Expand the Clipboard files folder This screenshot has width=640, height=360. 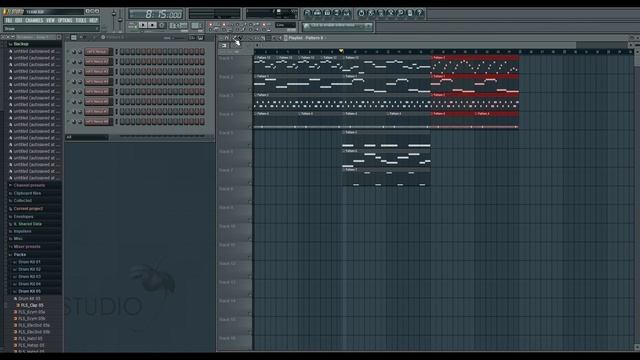click(27, 193)
